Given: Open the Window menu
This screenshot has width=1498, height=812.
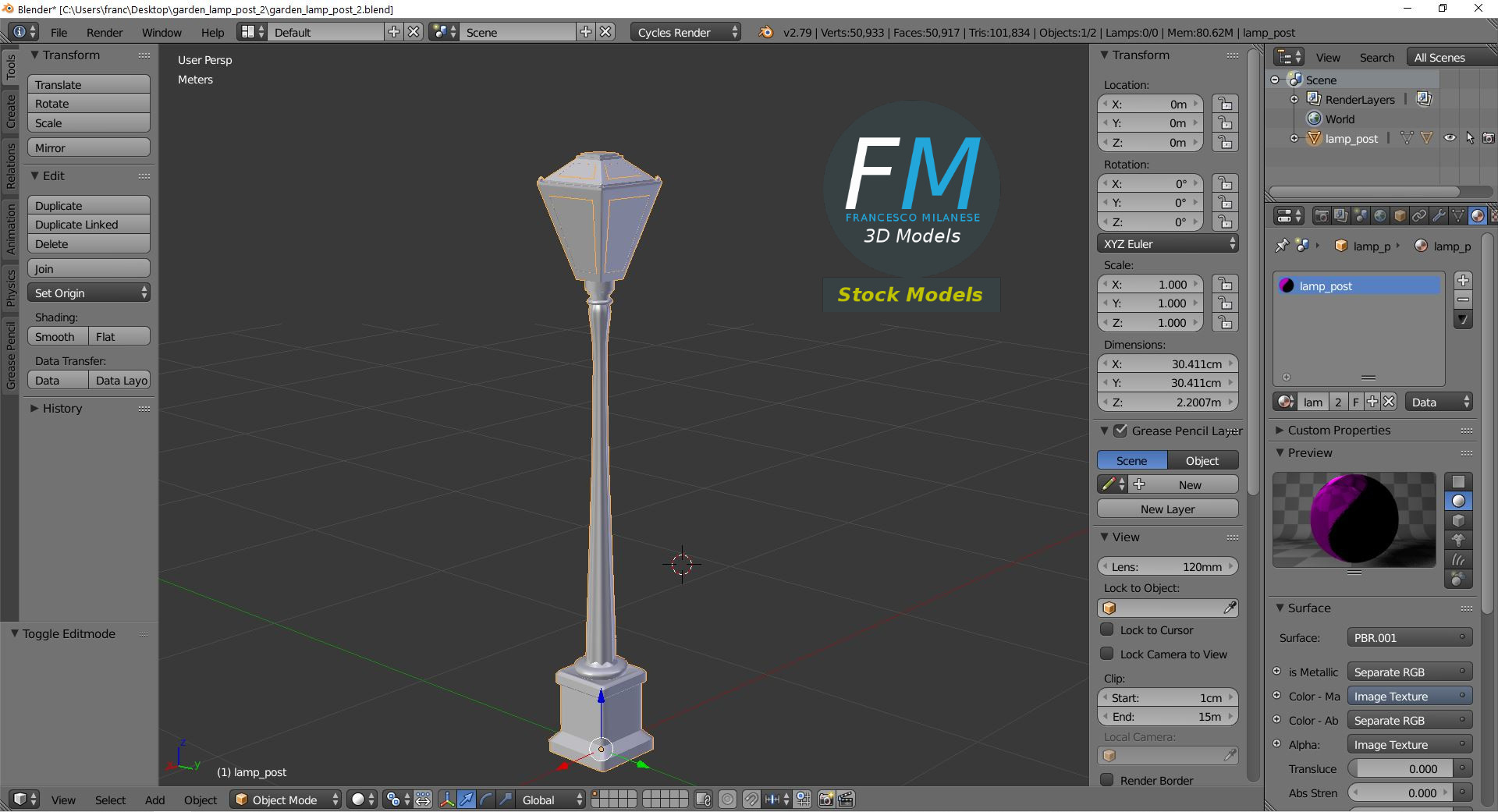Looking at the screenshot, I should click(162, 32).
